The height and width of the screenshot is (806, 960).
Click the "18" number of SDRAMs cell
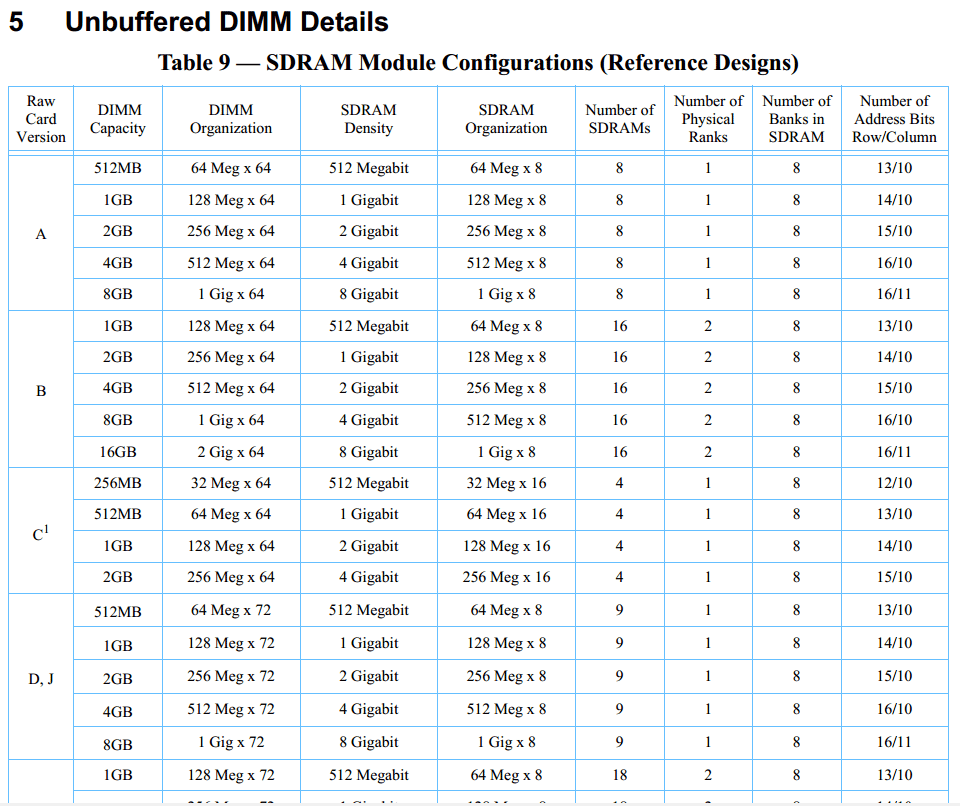(x=620, y=775)
